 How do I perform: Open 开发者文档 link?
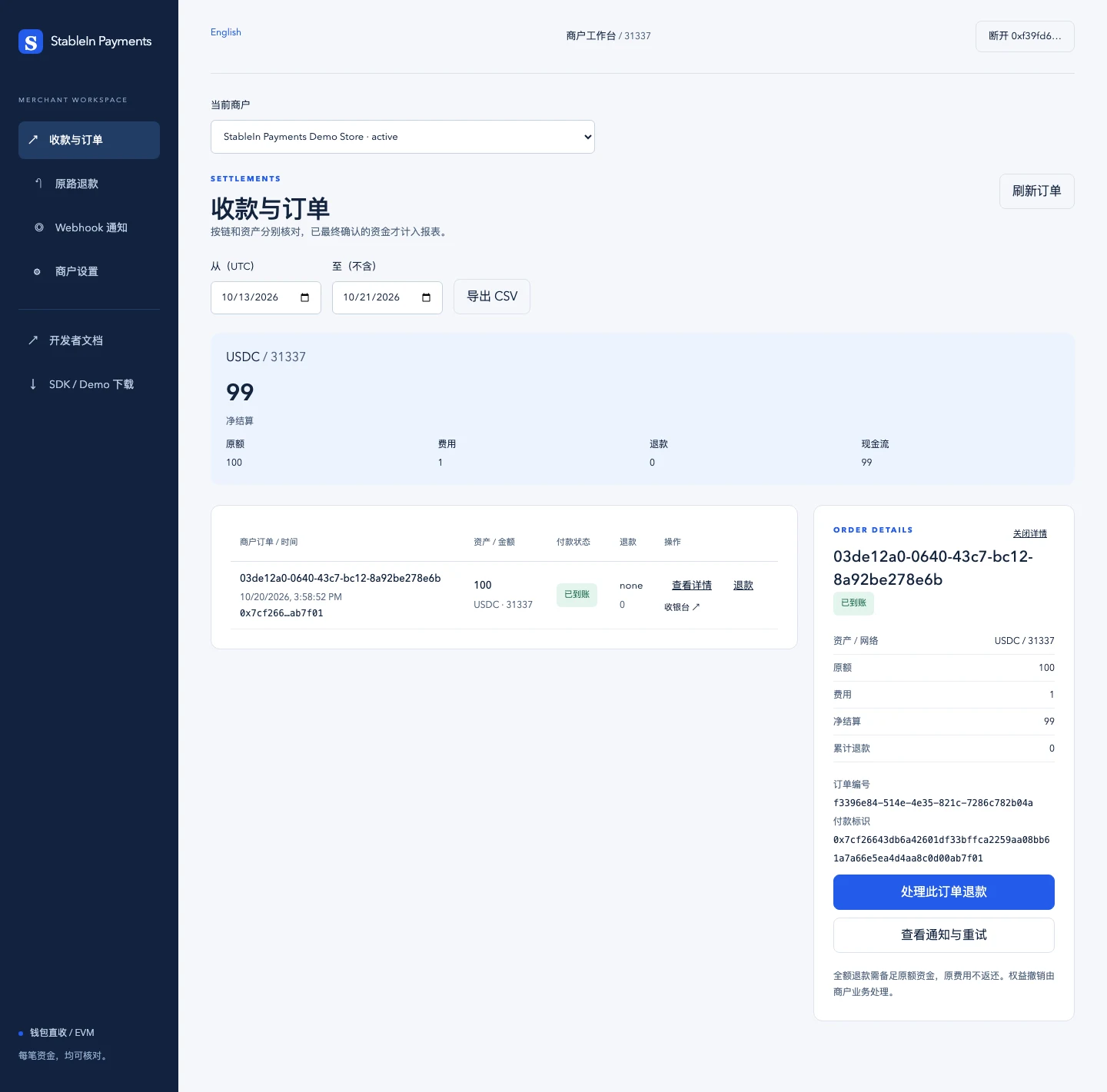[x=89, y=340]
